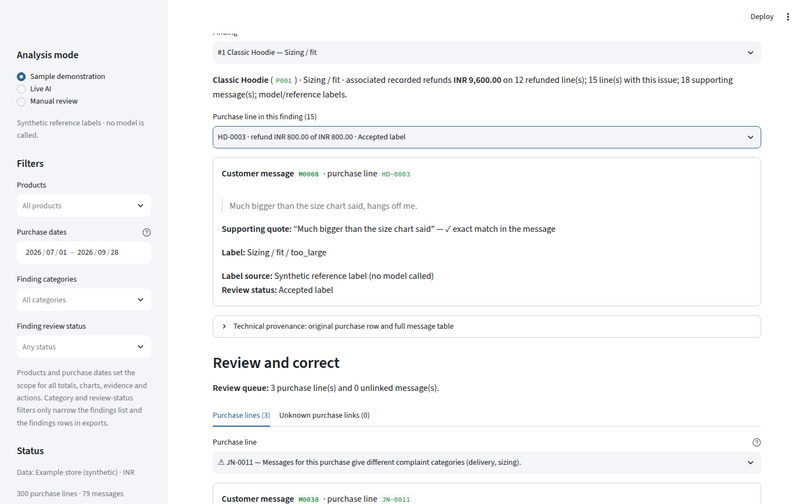806x504 pixels.
Task: Open the JN-0011 purchase line dropdown
Action: tap(486, 462)
